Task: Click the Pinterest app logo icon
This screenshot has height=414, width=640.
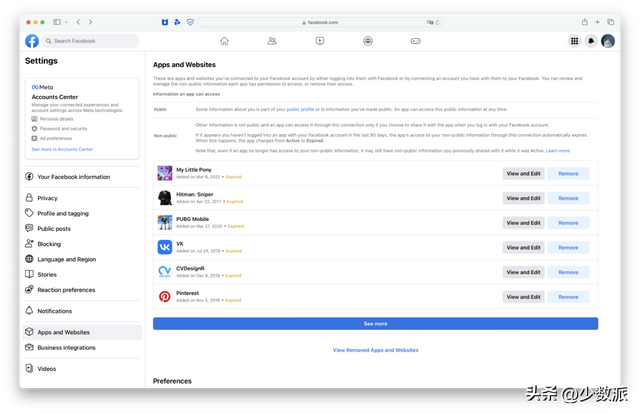Action: (165, 296)
